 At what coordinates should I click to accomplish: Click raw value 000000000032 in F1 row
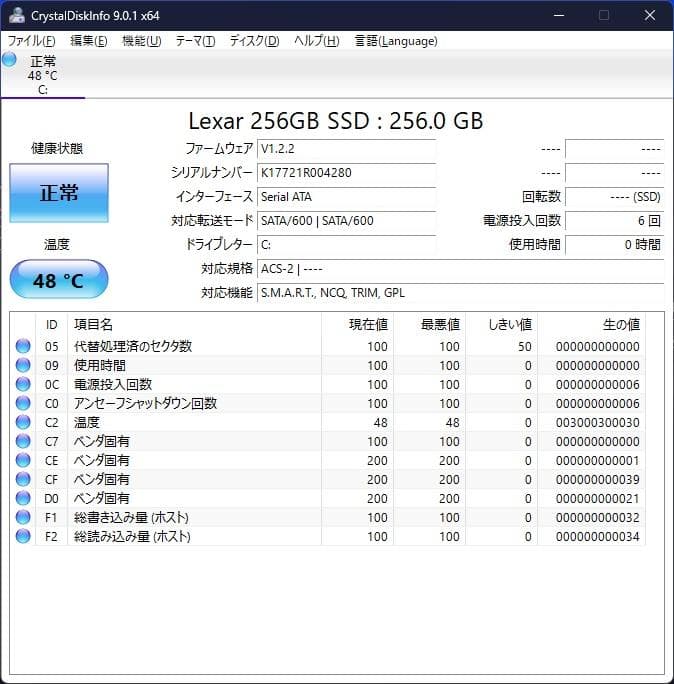point(598,518)
